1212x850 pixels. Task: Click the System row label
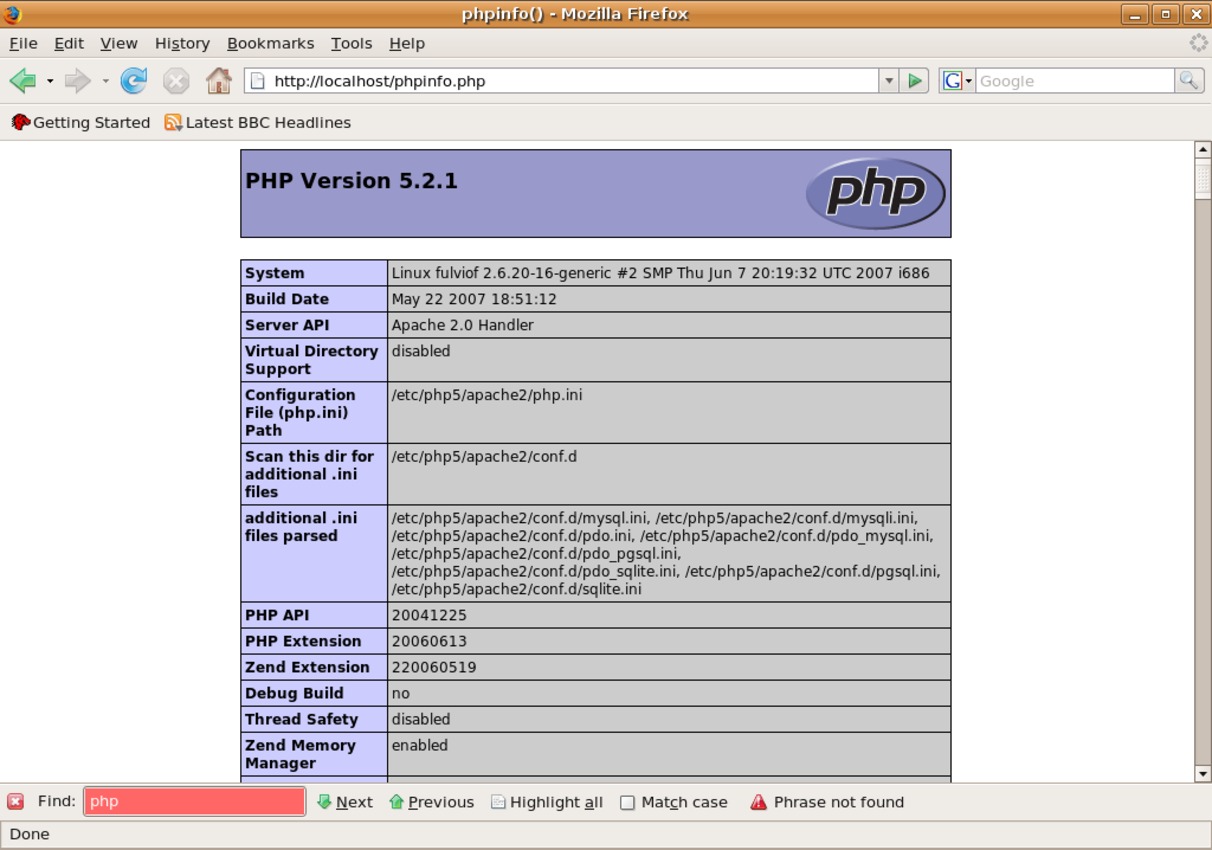[x=275, y=273]
